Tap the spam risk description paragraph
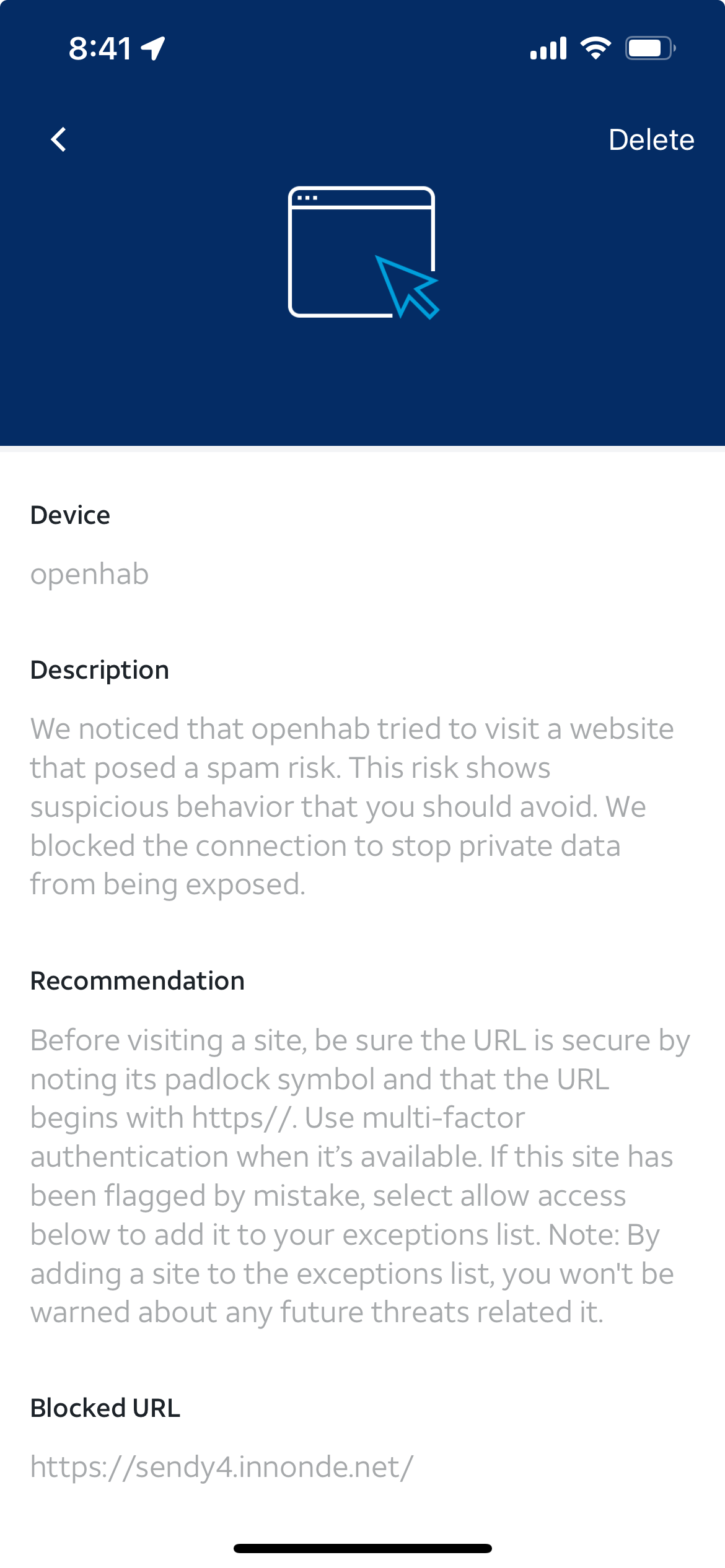Screen dimensions: 725x1568 [352, 806]
